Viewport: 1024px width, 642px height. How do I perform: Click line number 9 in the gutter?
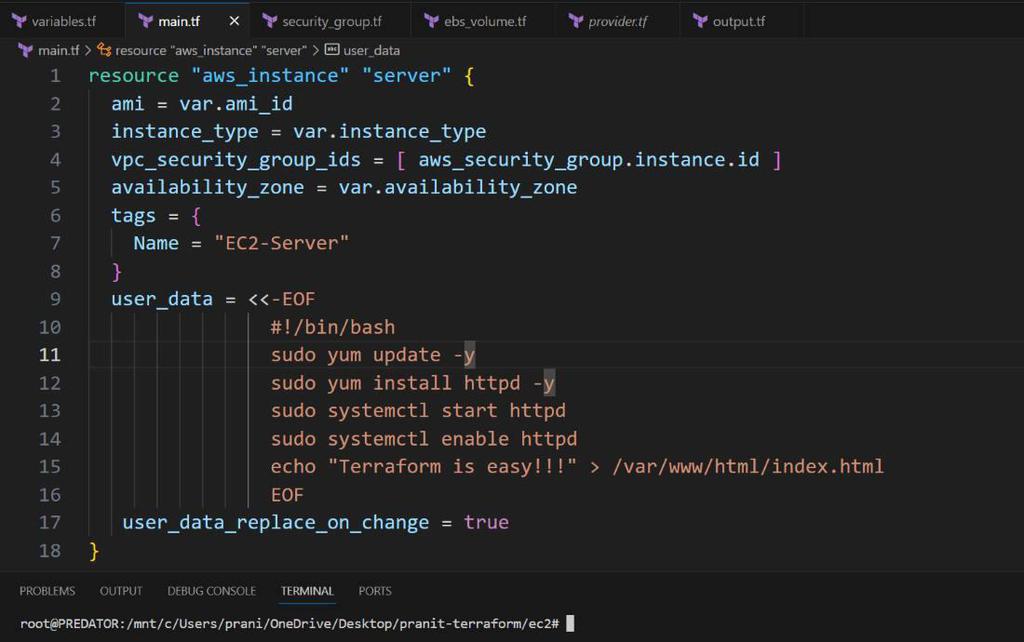click(56, 299)
